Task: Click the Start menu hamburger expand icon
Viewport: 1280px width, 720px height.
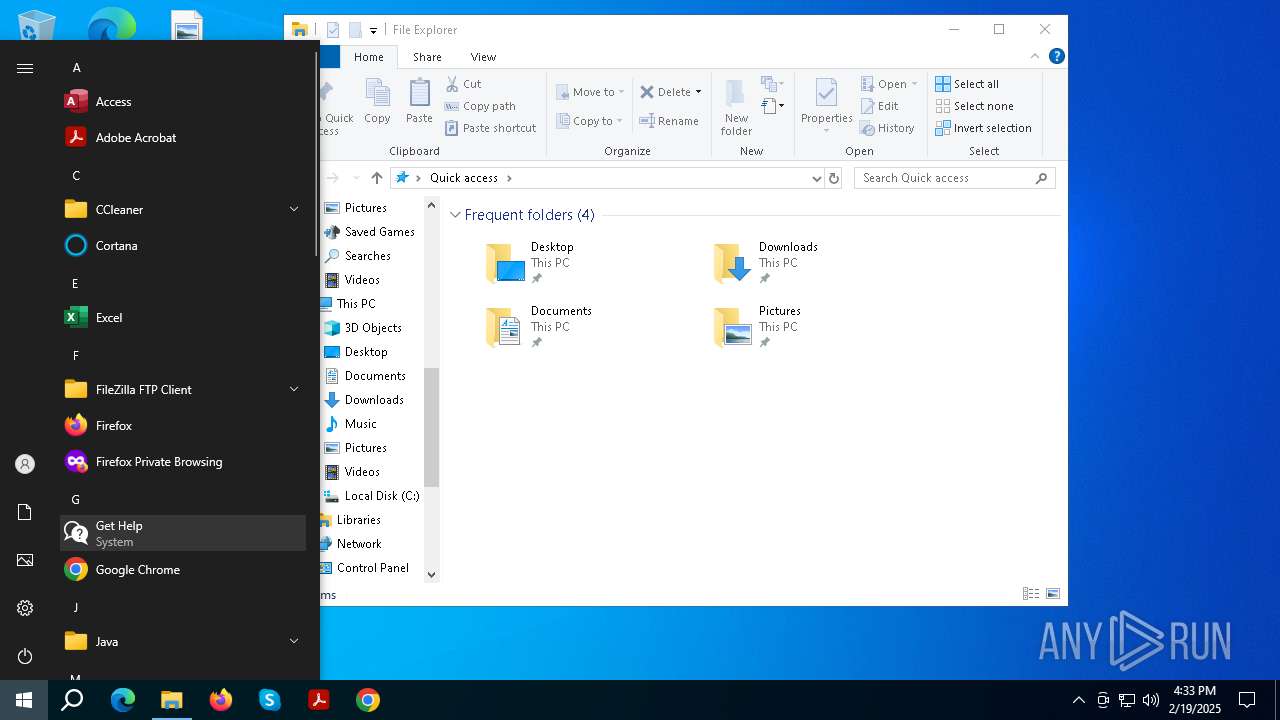Action: 25,68
